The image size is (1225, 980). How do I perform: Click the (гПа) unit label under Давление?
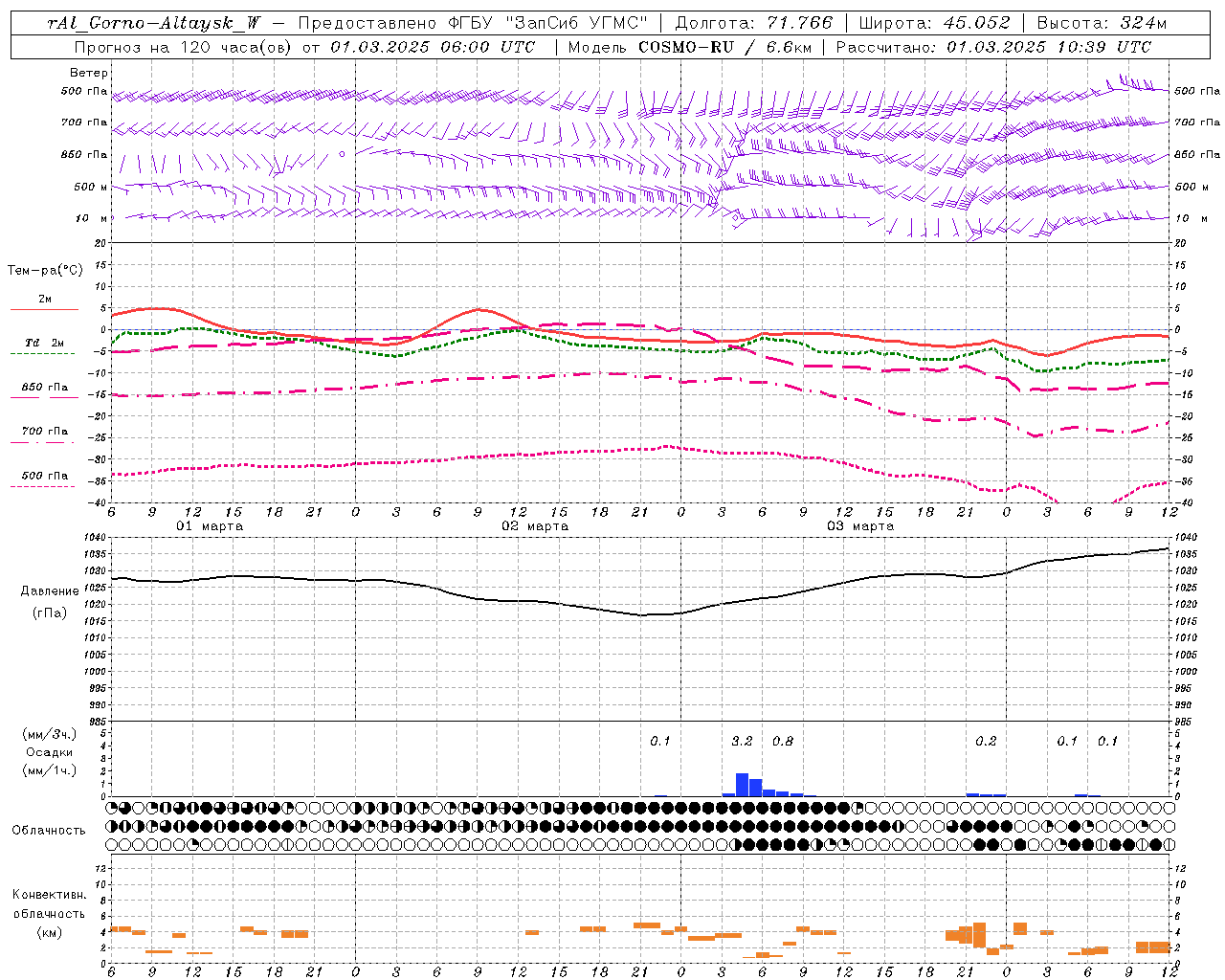pyautogui.click(x=50, y=613)
